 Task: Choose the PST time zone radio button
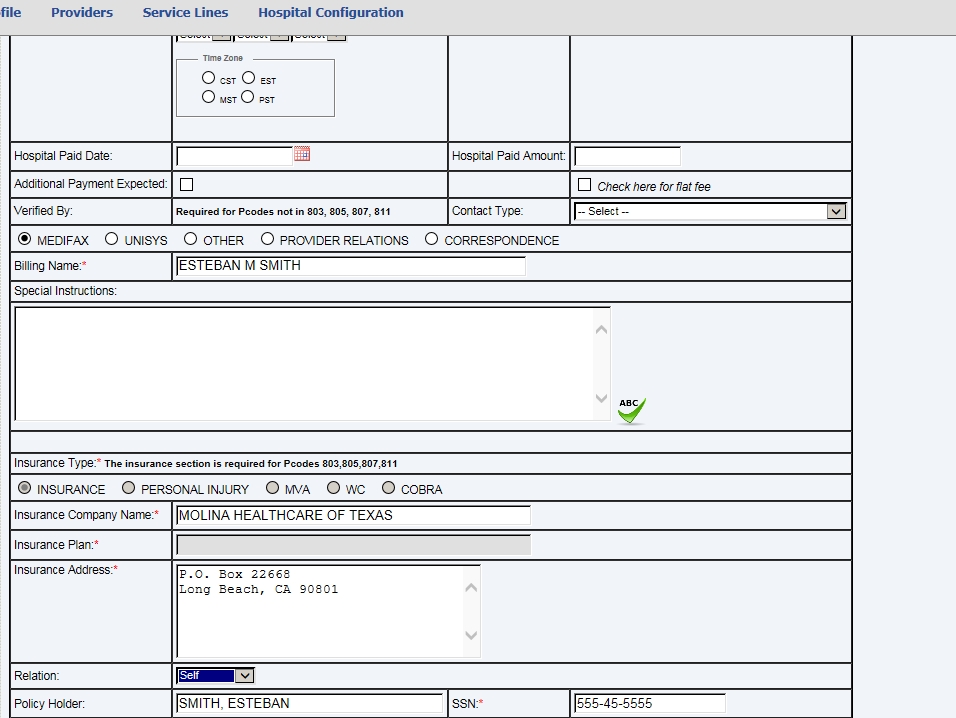(248, 98)
